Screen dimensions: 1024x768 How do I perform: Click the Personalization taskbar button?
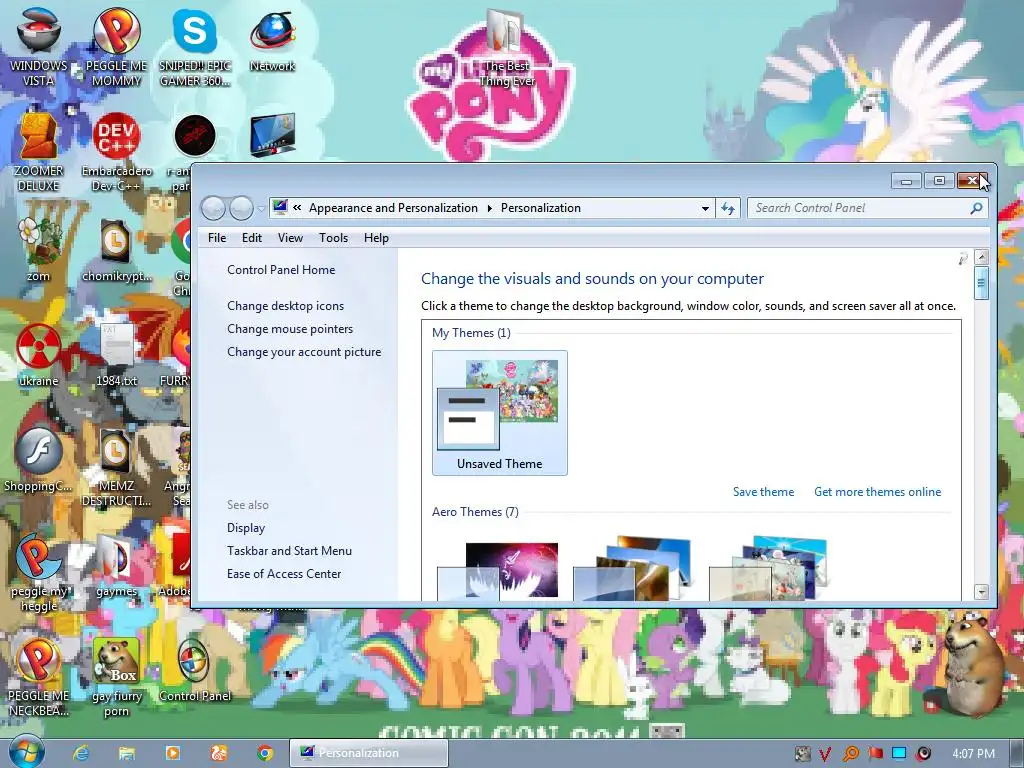pyautogui.click(x=369, y=753)
